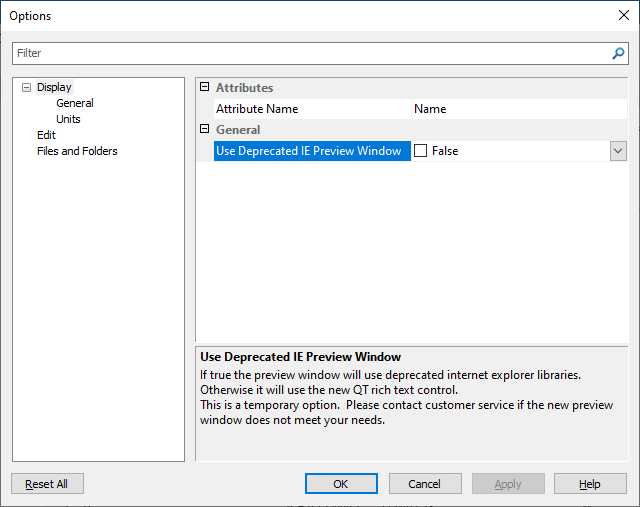The width and height of the screenshot is (640, 507).
Task: Confirm settings with OK button
Action: click(x=341, y=484)
